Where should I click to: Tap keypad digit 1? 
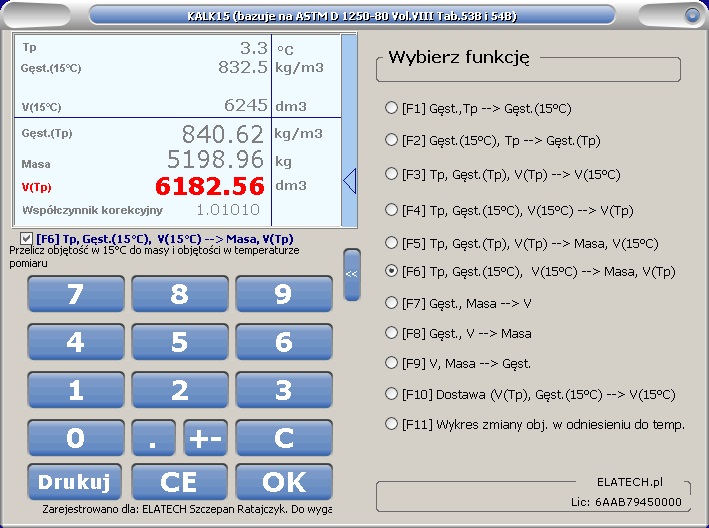[76, 390]
